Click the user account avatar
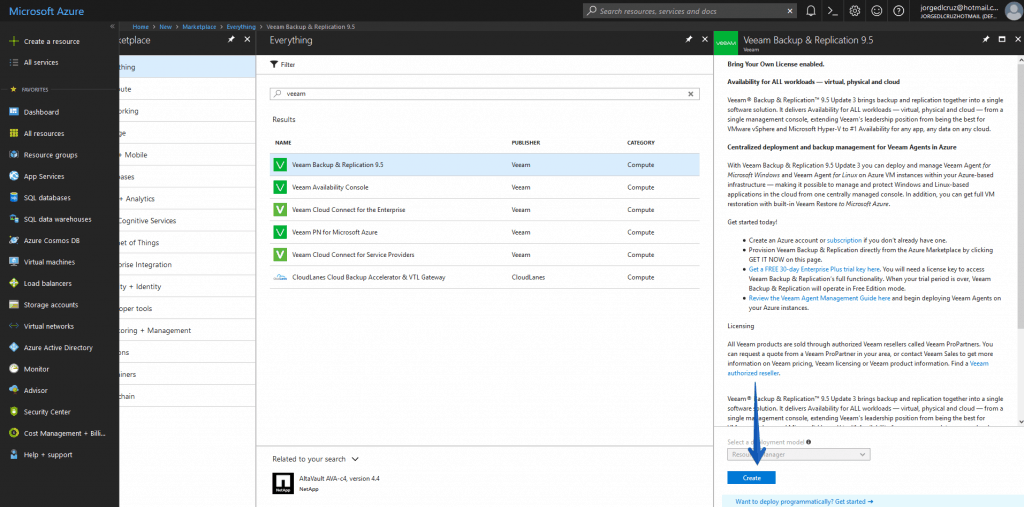The width and height of the screenshot is (1024, 507). (1013, 10)
